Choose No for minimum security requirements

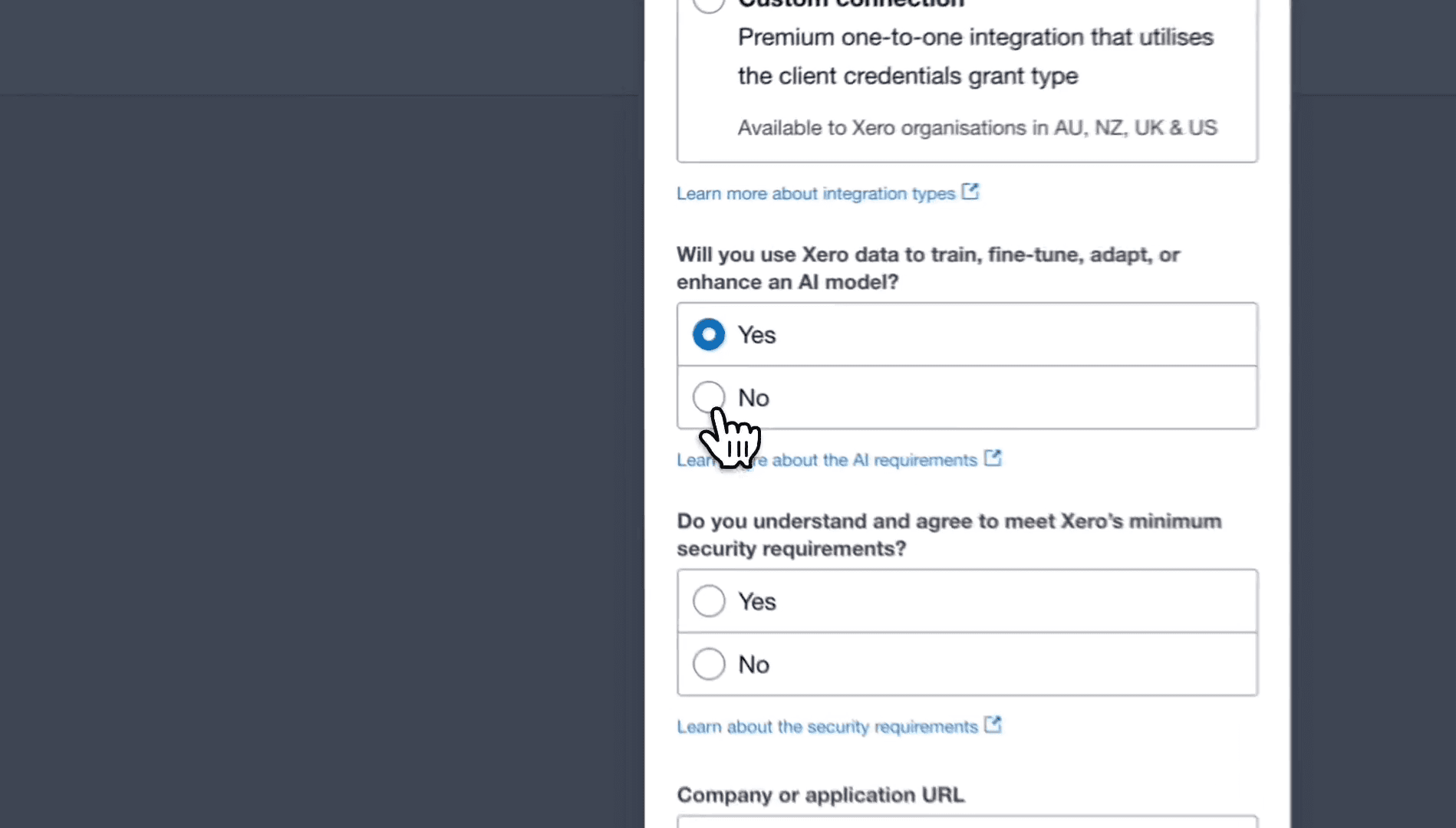click(708, 664)
